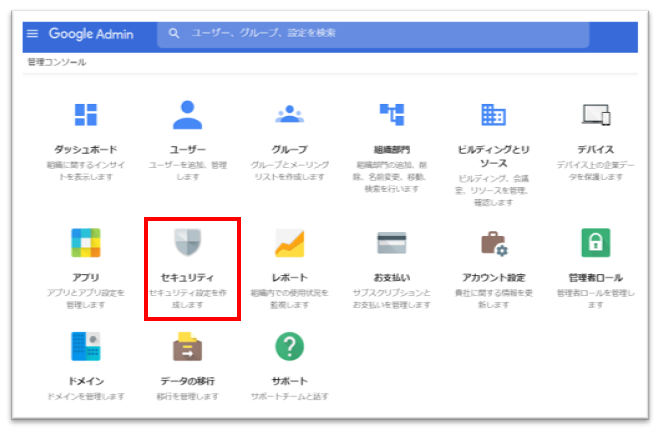Click the ドメインを管理します description
This screenshot has width=658, height=430.
pyautogui.click(x=86, y=396)
